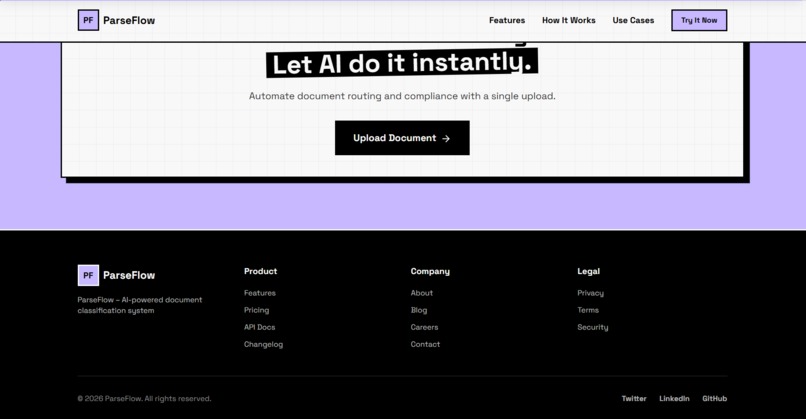This screenshot has height=419, width=806.
Task: Click the footer tagline 'AI-powered document classification system'
Action: 140,305
